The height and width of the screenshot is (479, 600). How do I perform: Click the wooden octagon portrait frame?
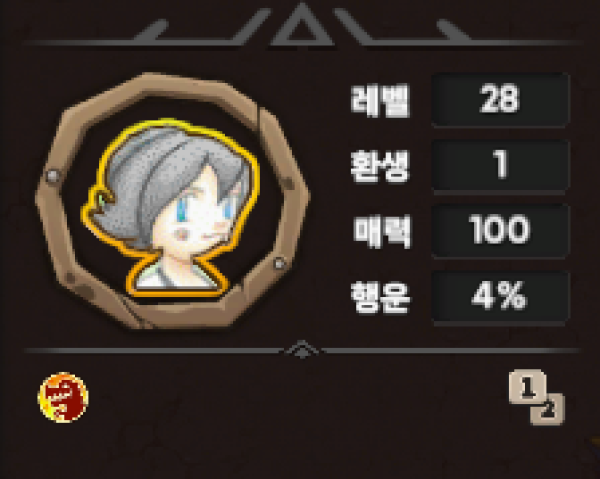click(173, 201)
